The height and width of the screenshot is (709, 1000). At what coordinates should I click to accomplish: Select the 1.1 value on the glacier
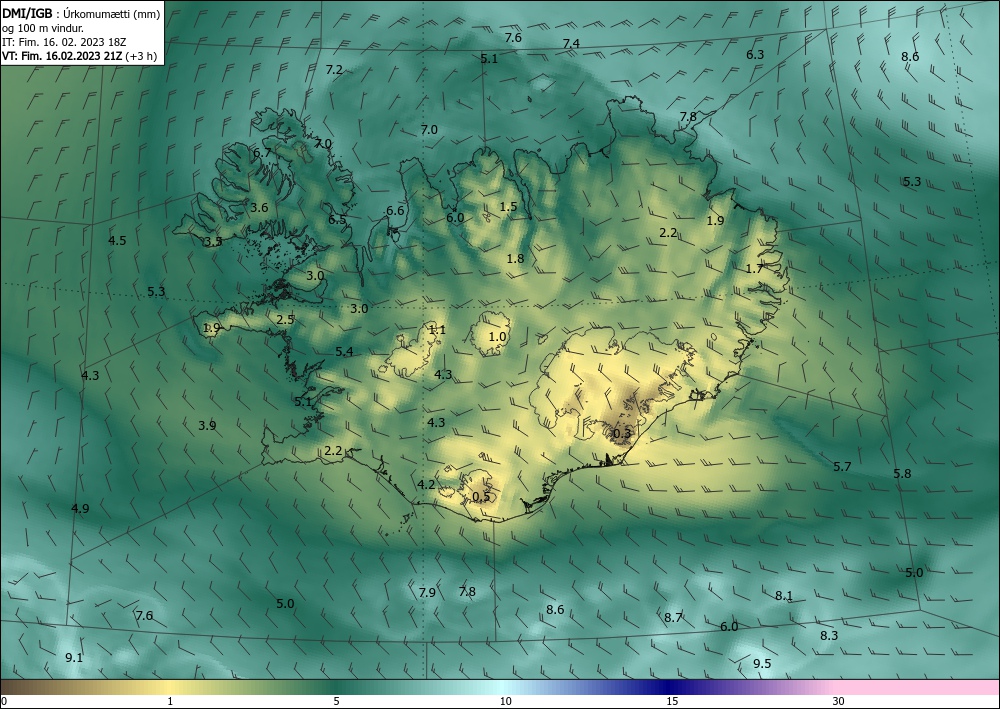point(437,330)
